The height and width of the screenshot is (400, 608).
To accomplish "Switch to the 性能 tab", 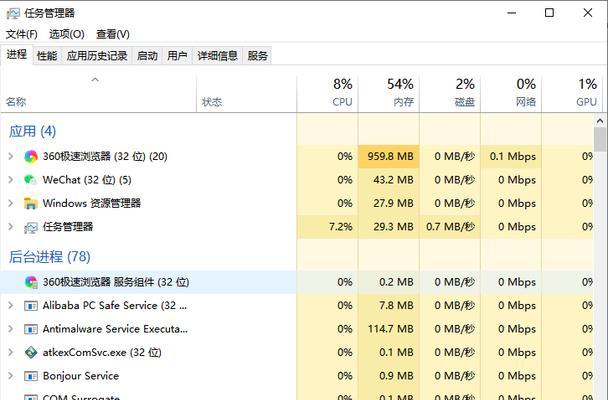I will click(x=47, y=56).
